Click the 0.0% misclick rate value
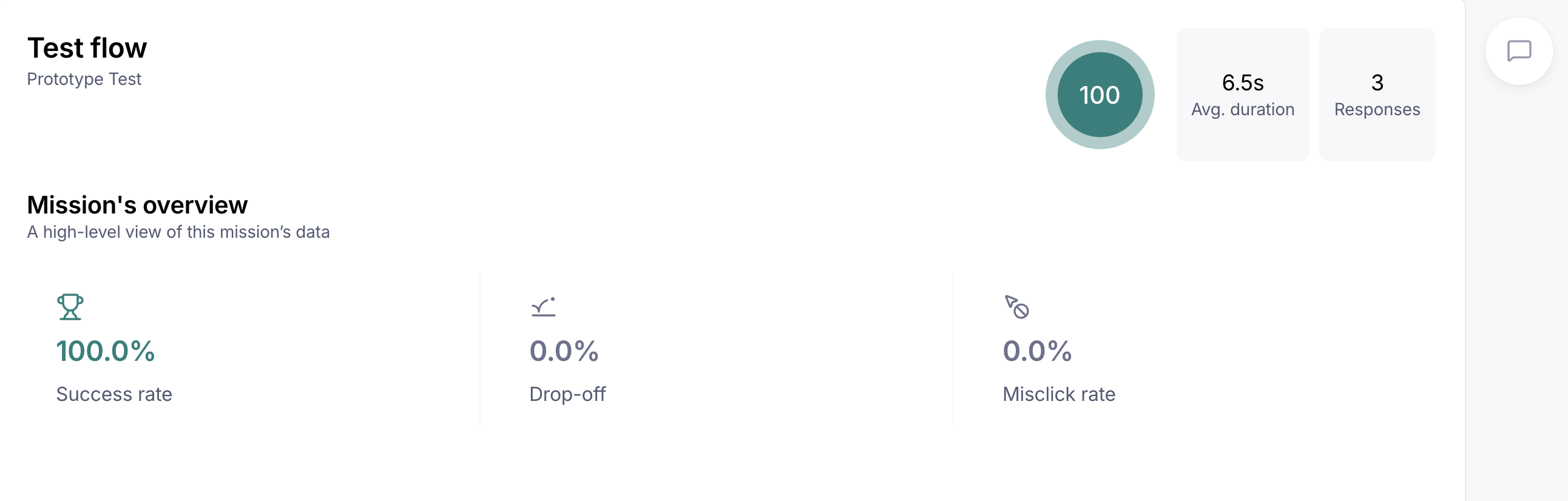The width and height of the screenshot is (1568, 501). click(x=1037, y=351)
